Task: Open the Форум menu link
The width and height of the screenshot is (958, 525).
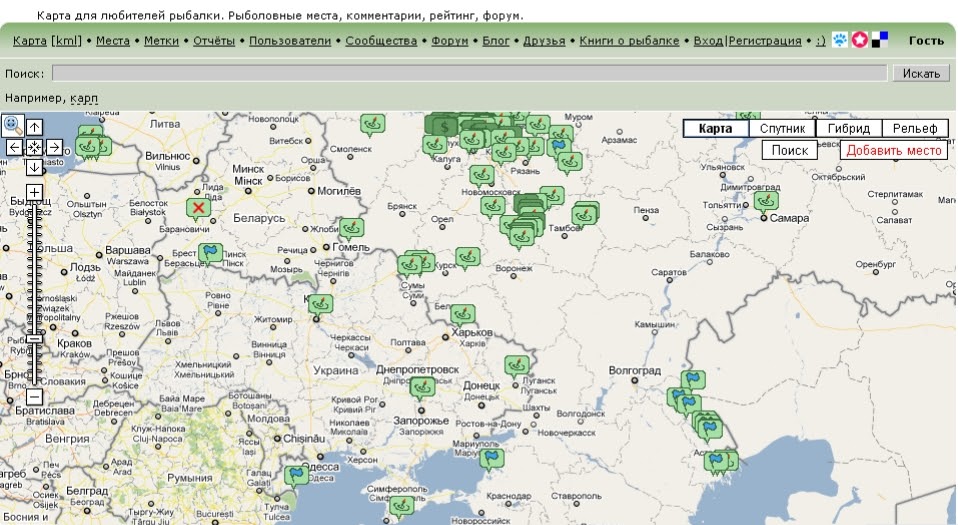Action: 450,41
